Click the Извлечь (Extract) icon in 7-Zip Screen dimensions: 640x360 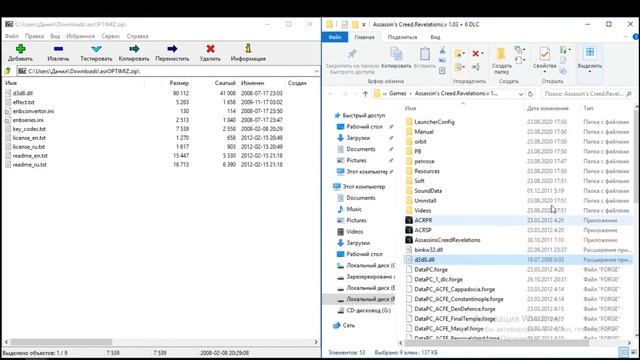click(58, 49)
